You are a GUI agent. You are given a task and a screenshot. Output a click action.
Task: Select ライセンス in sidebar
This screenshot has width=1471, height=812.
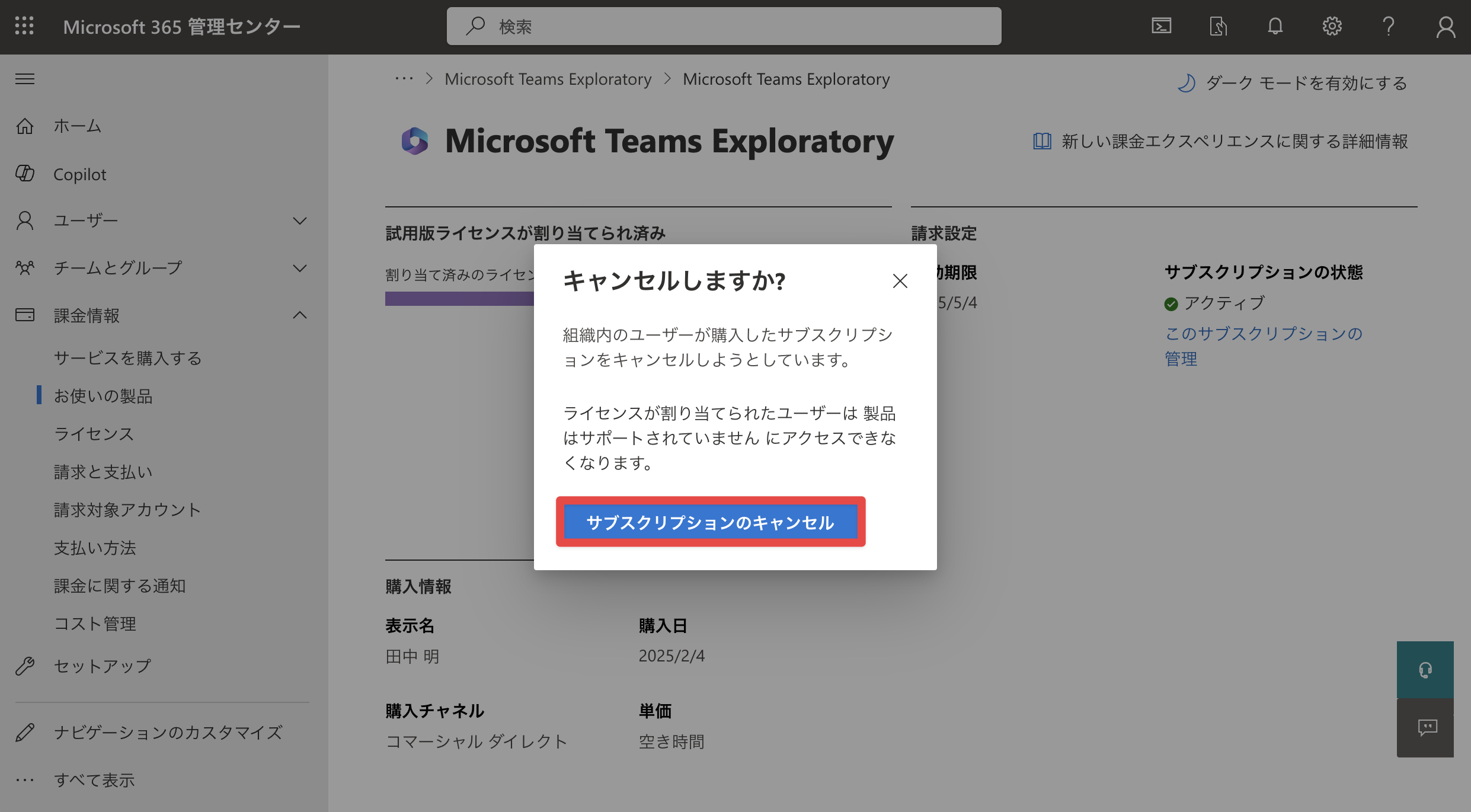94,434
